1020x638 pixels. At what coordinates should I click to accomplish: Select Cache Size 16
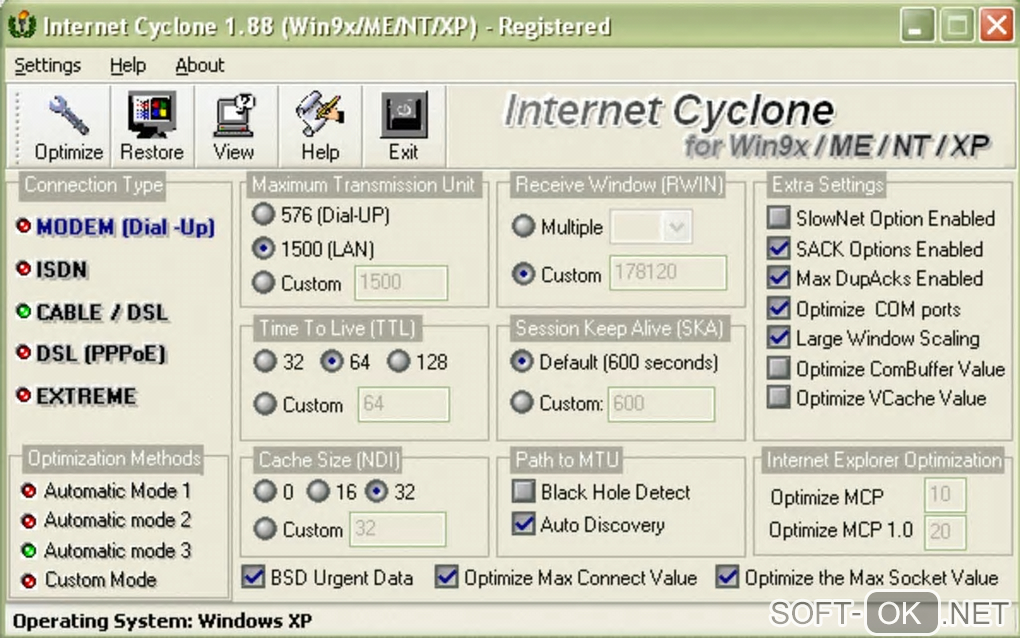tap(318, 491)
